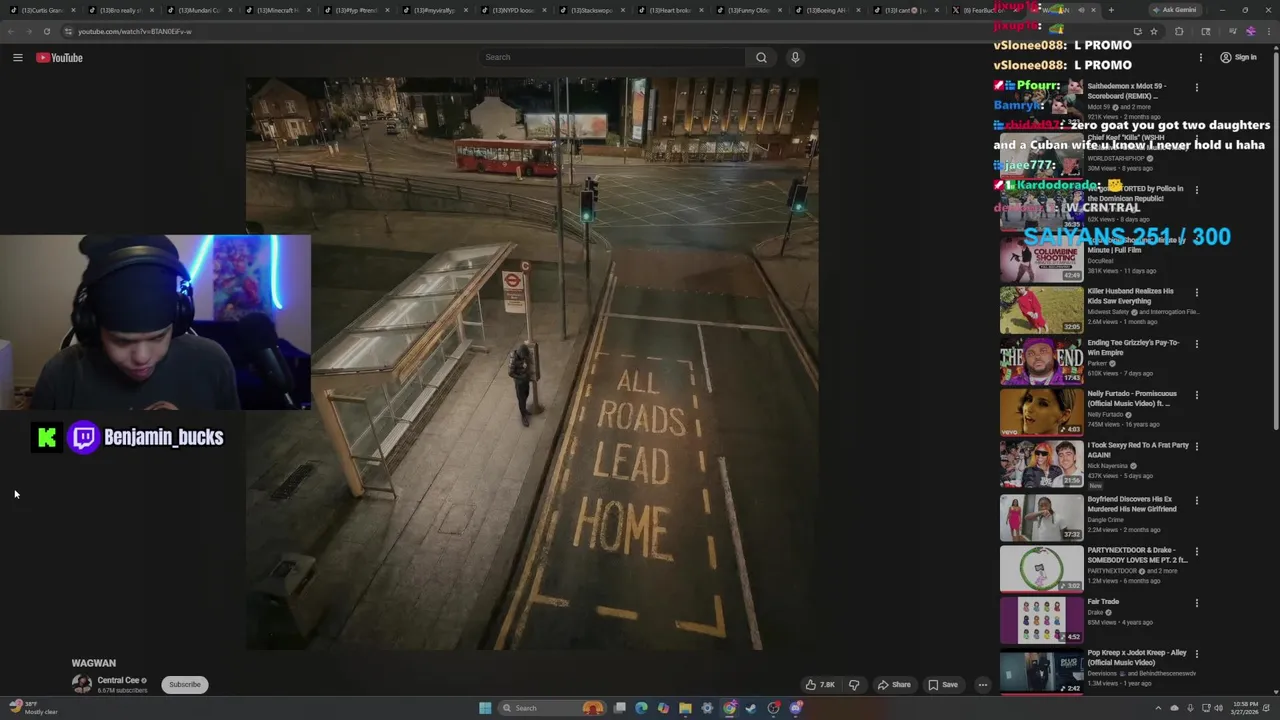Open options menu for Ending Tee Grizzley's video
Viewport: 1280px width, 720px height.
(1196, 344)
